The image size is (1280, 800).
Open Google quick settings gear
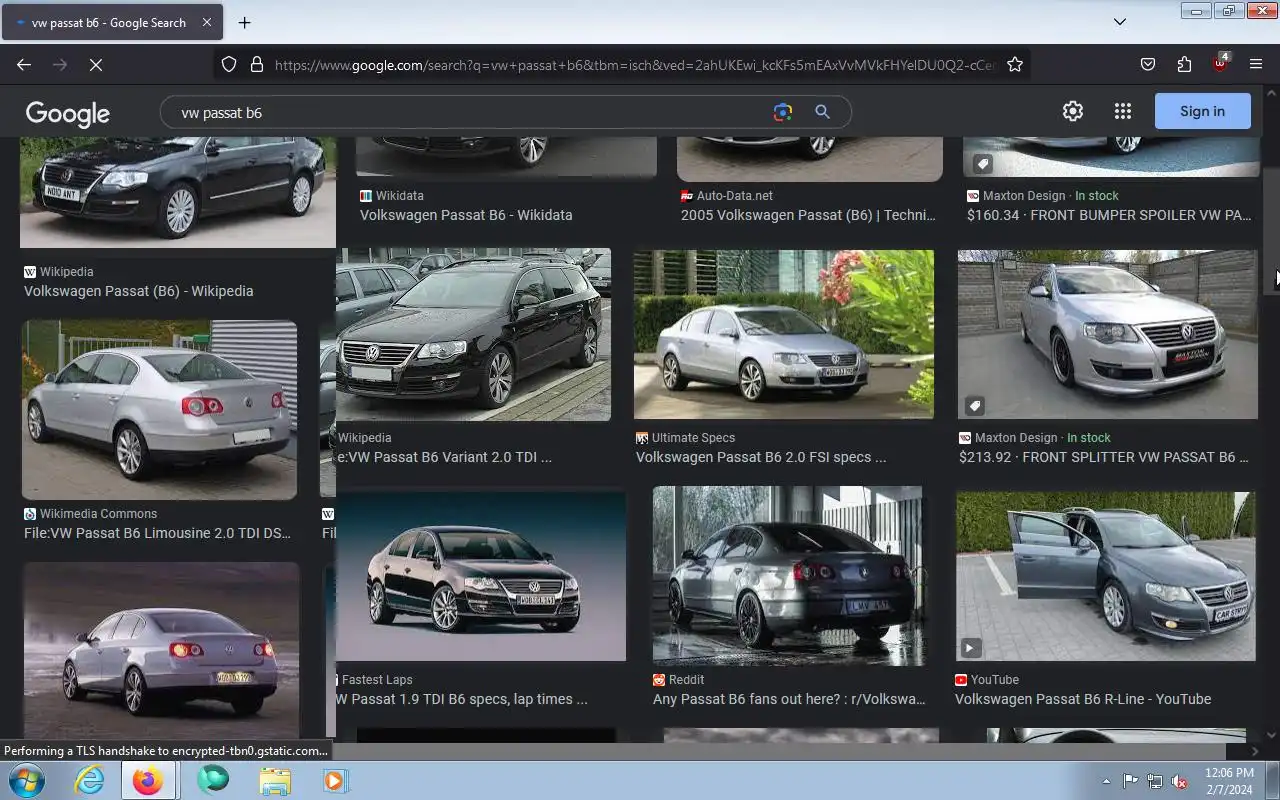pyautogui.click(x=1073, y=111)
